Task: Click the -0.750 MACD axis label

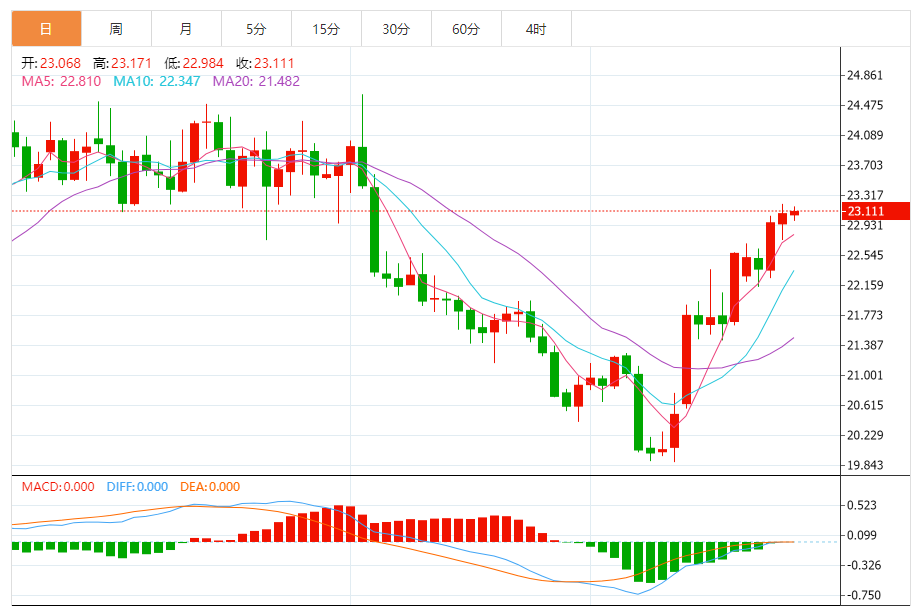Action: coord(862,595)
